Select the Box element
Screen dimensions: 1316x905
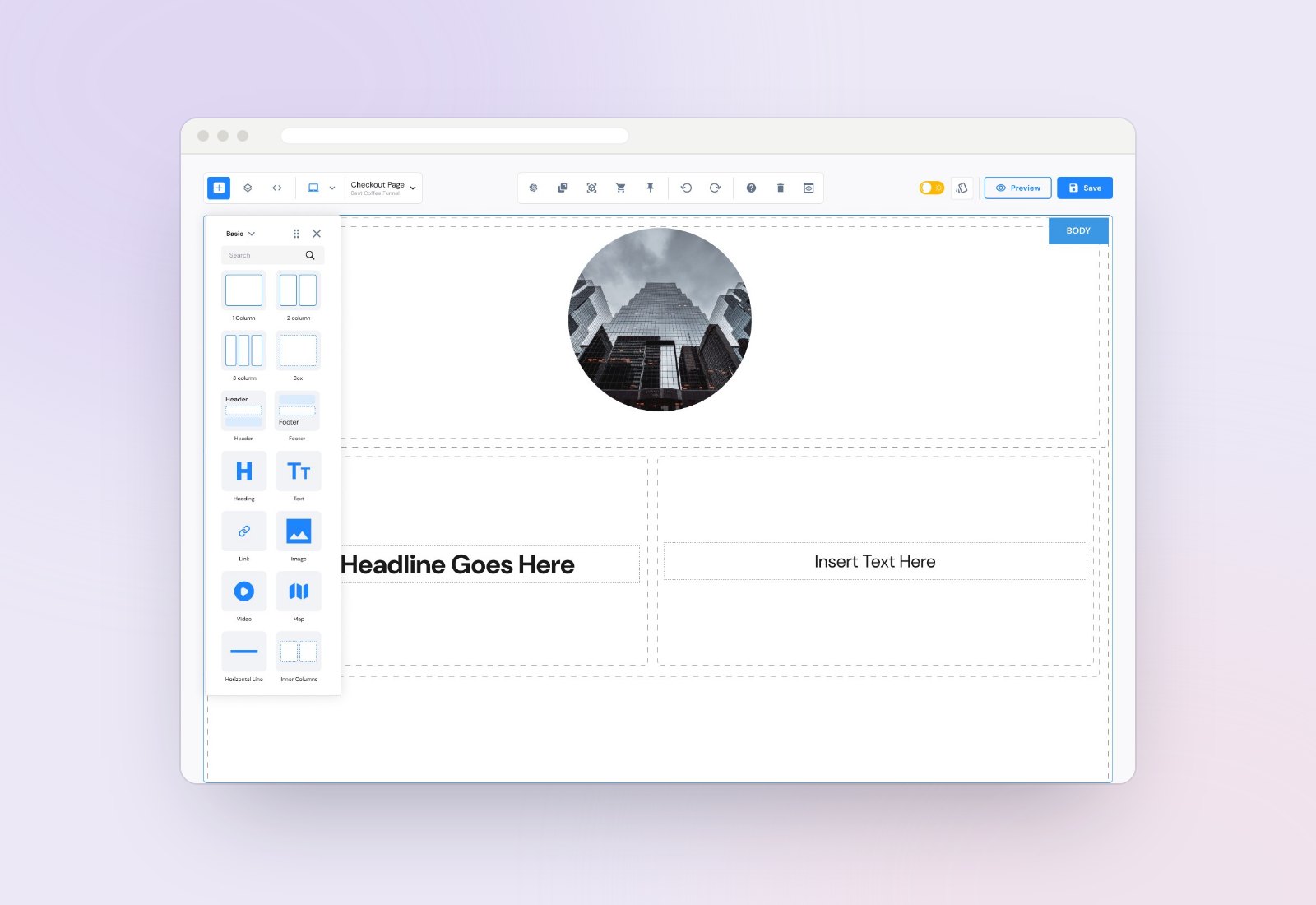(x=298, y=350)
